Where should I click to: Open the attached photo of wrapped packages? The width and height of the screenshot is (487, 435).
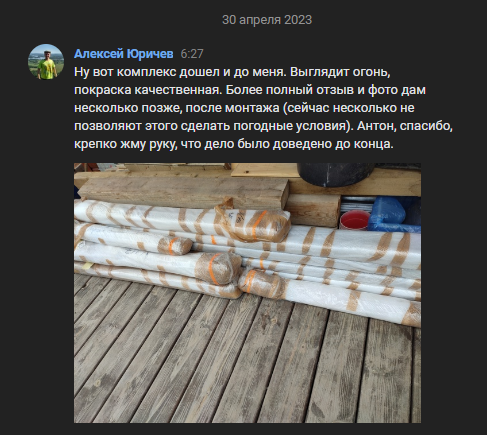247,293
